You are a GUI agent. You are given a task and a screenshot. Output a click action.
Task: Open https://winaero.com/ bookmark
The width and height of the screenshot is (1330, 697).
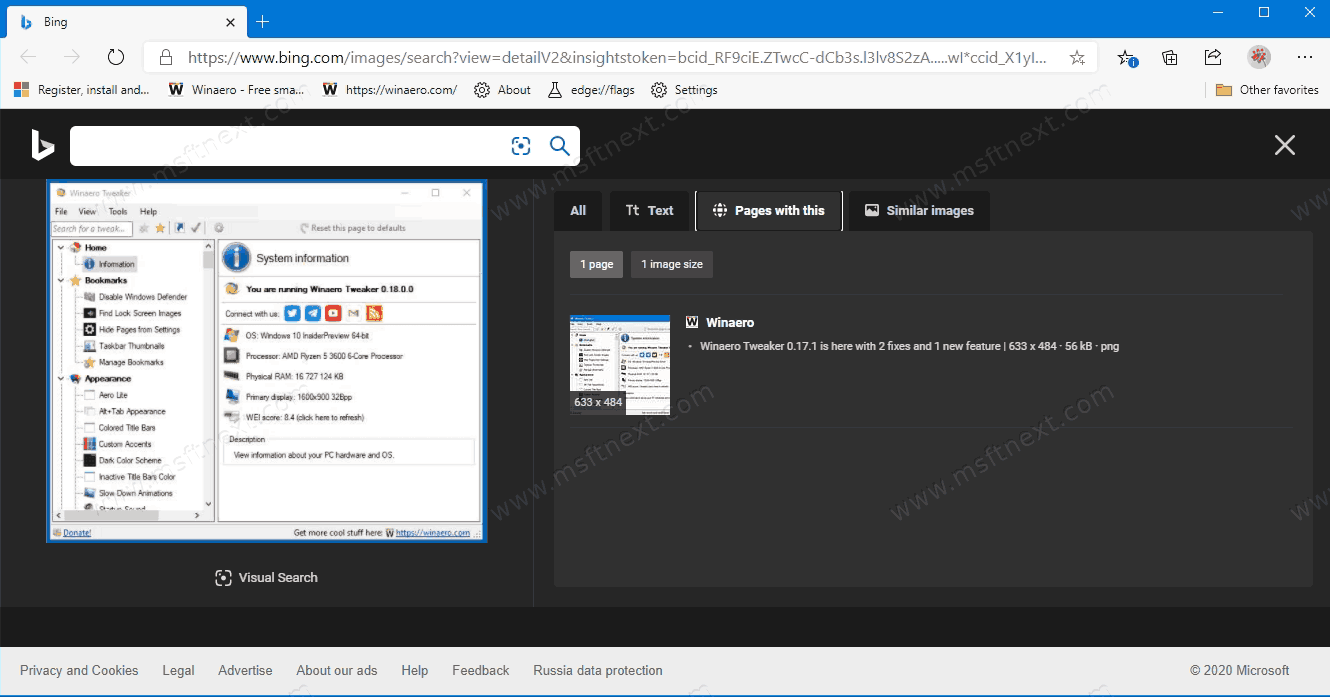coord(390,90)
